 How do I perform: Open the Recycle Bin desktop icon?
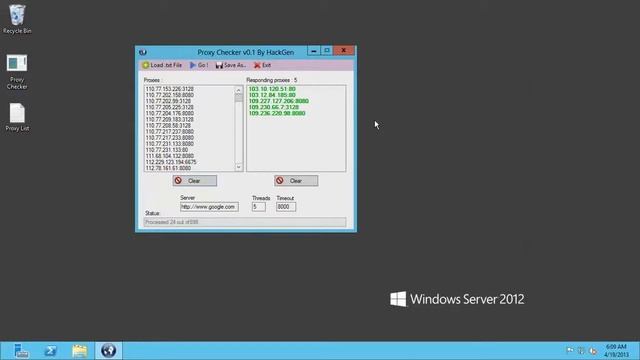tap(17, 19)
